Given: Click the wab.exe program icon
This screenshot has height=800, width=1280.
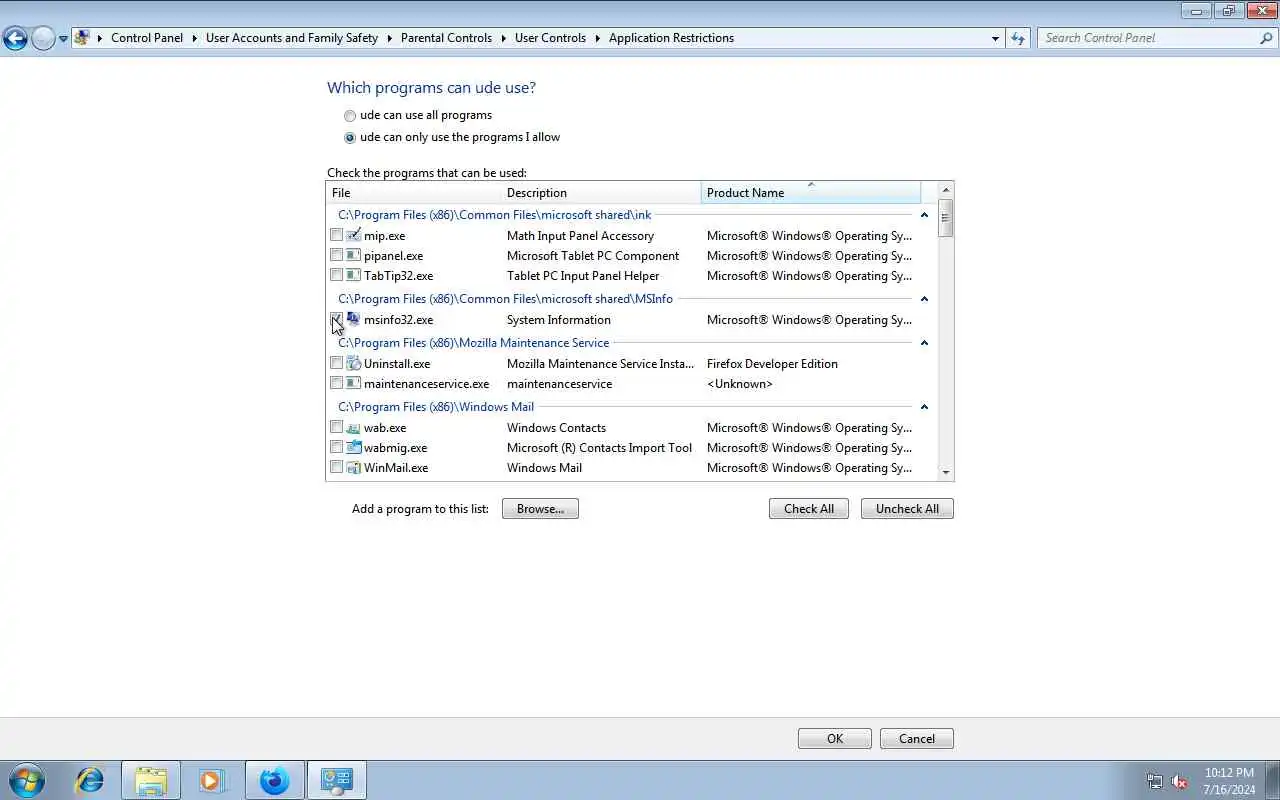Looking at the screenshot, I should coord(353,427).
